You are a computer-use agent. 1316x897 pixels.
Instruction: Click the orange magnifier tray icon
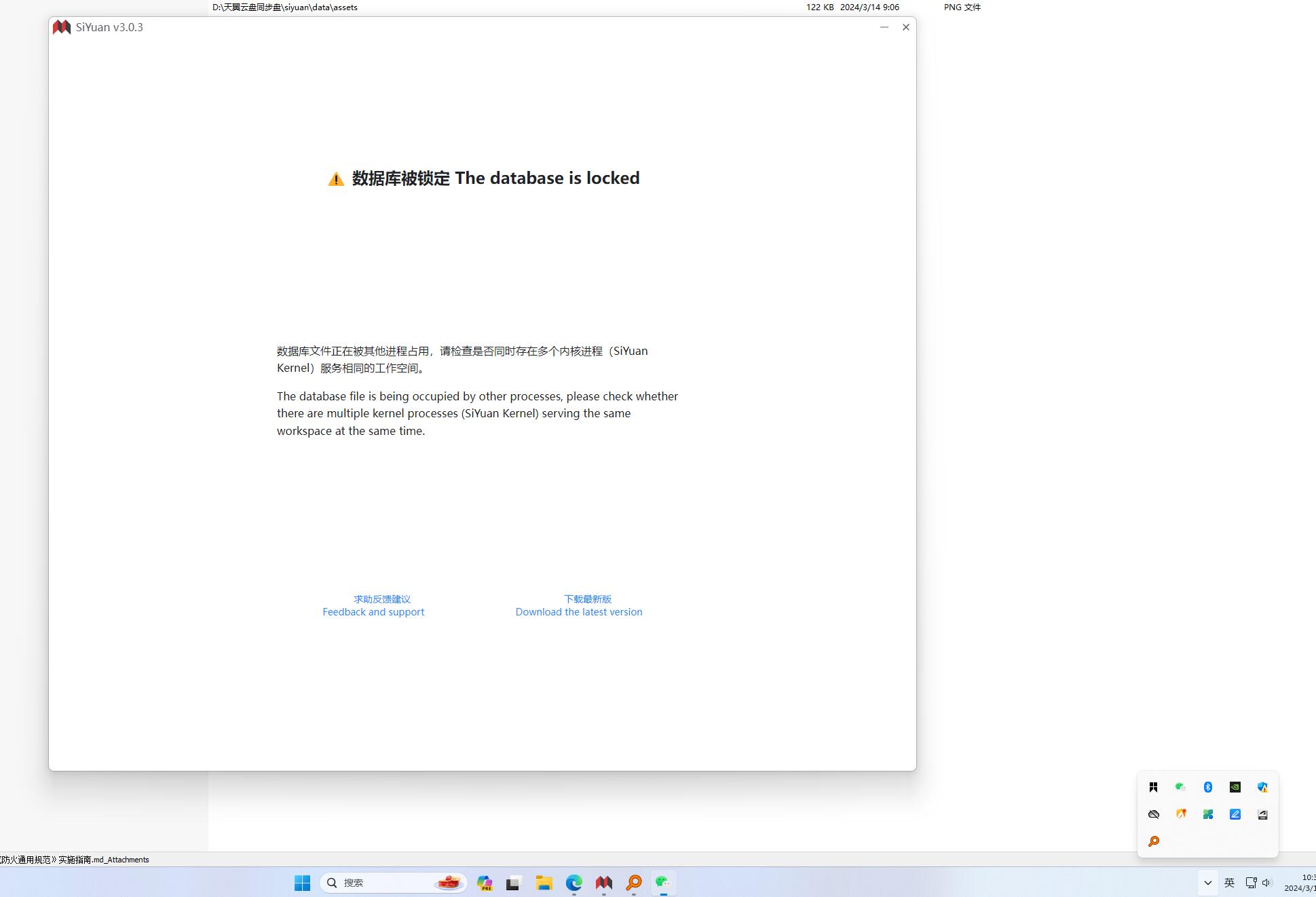[x=1153, y=841]
